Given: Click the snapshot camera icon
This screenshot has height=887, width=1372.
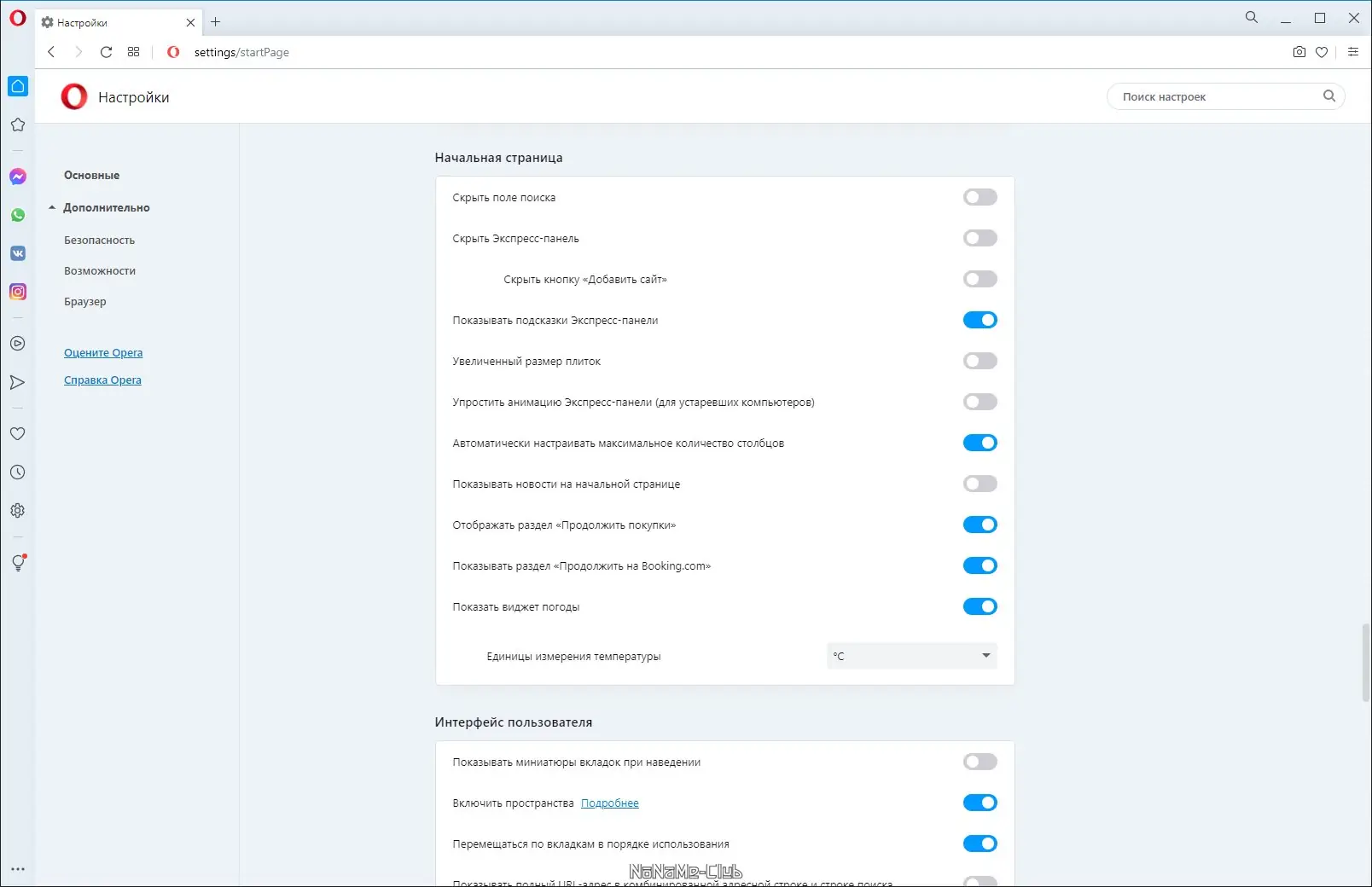Looking at the screenshot, I should click(x=1299, y=52).
